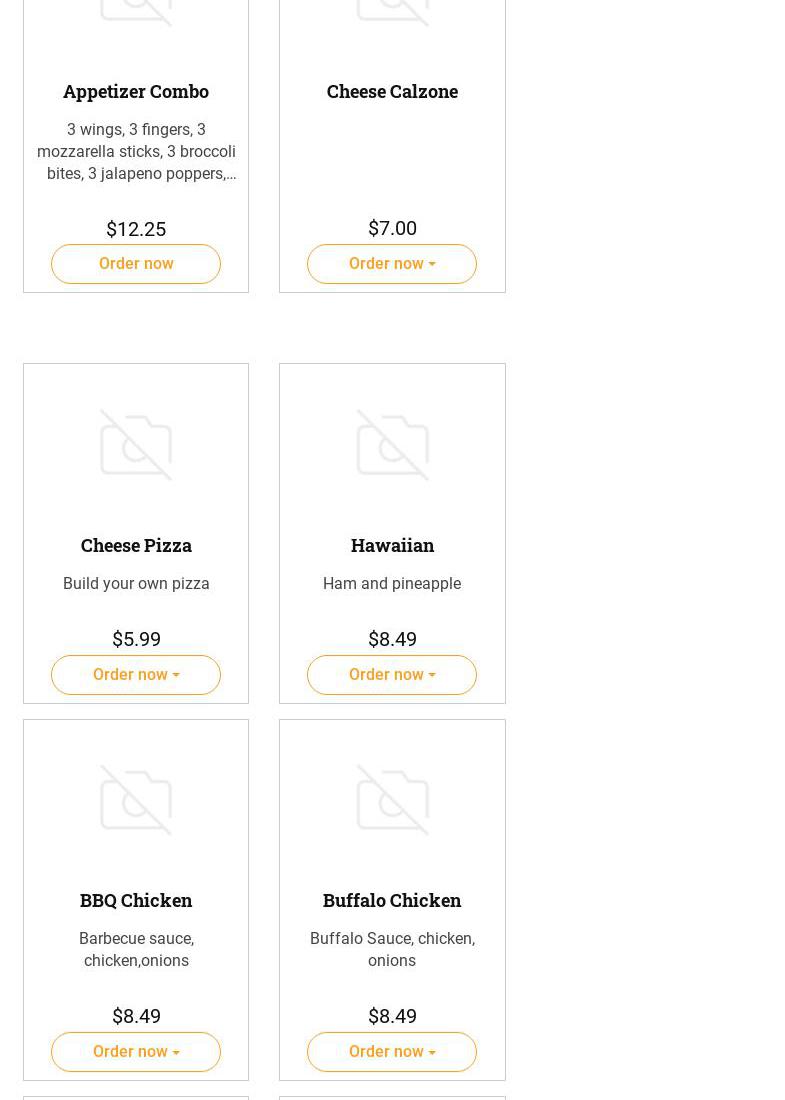Open Order now dropdown for Hawaiian
Image resolution: width=785 pixels, height=1100 pixels.
392,675
